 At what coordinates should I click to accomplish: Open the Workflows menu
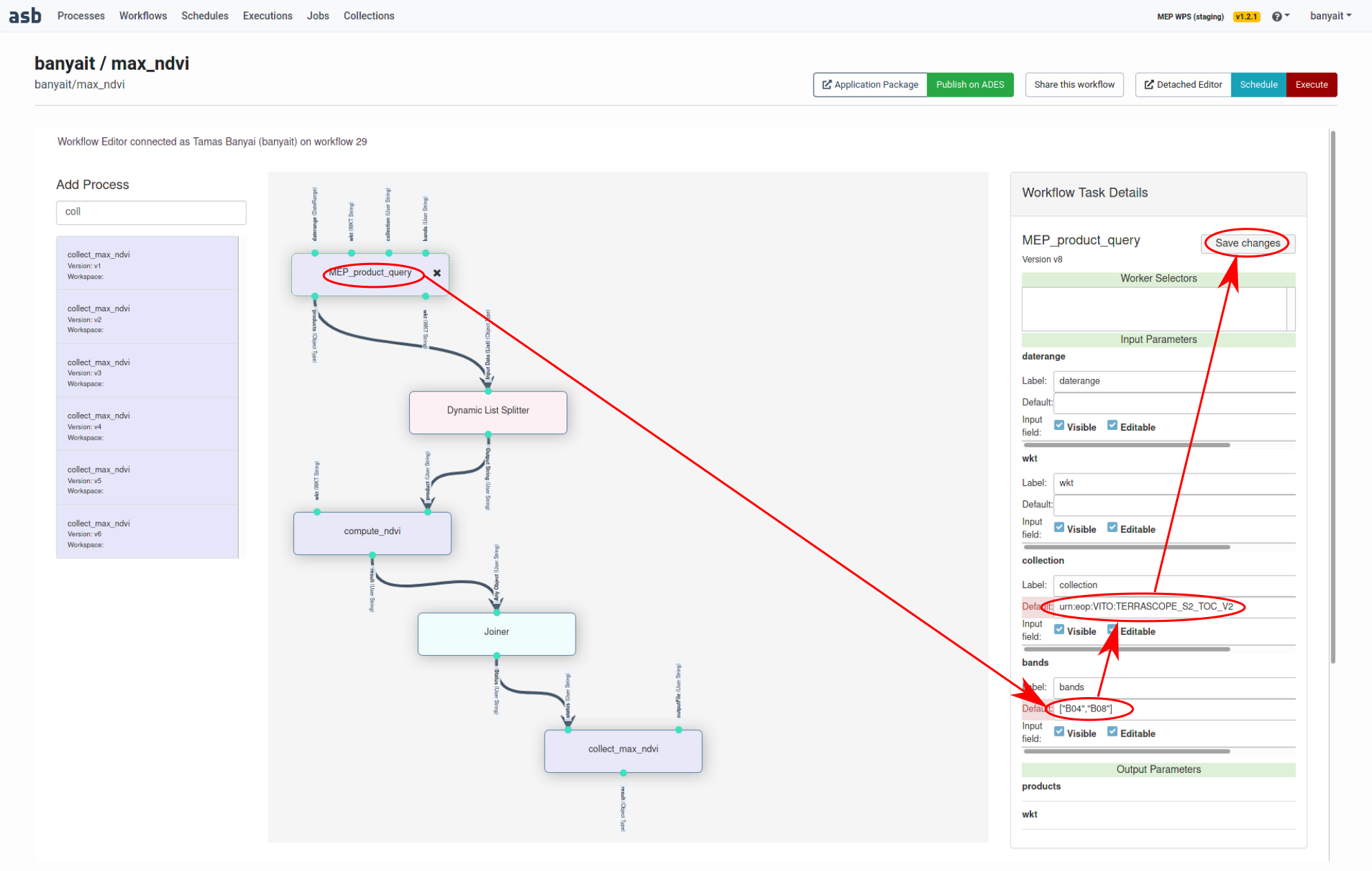tap(143, 16)
